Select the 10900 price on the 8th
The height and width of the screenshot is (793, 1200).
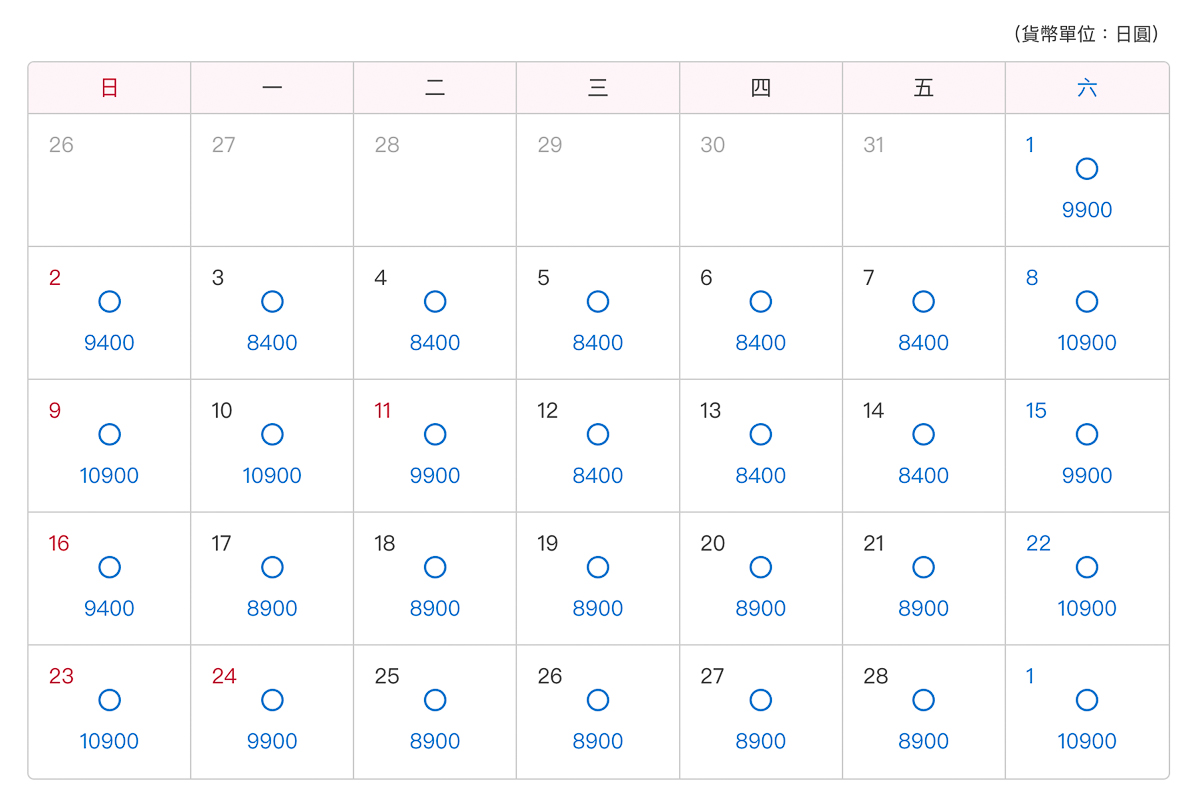click(1087, 343)
